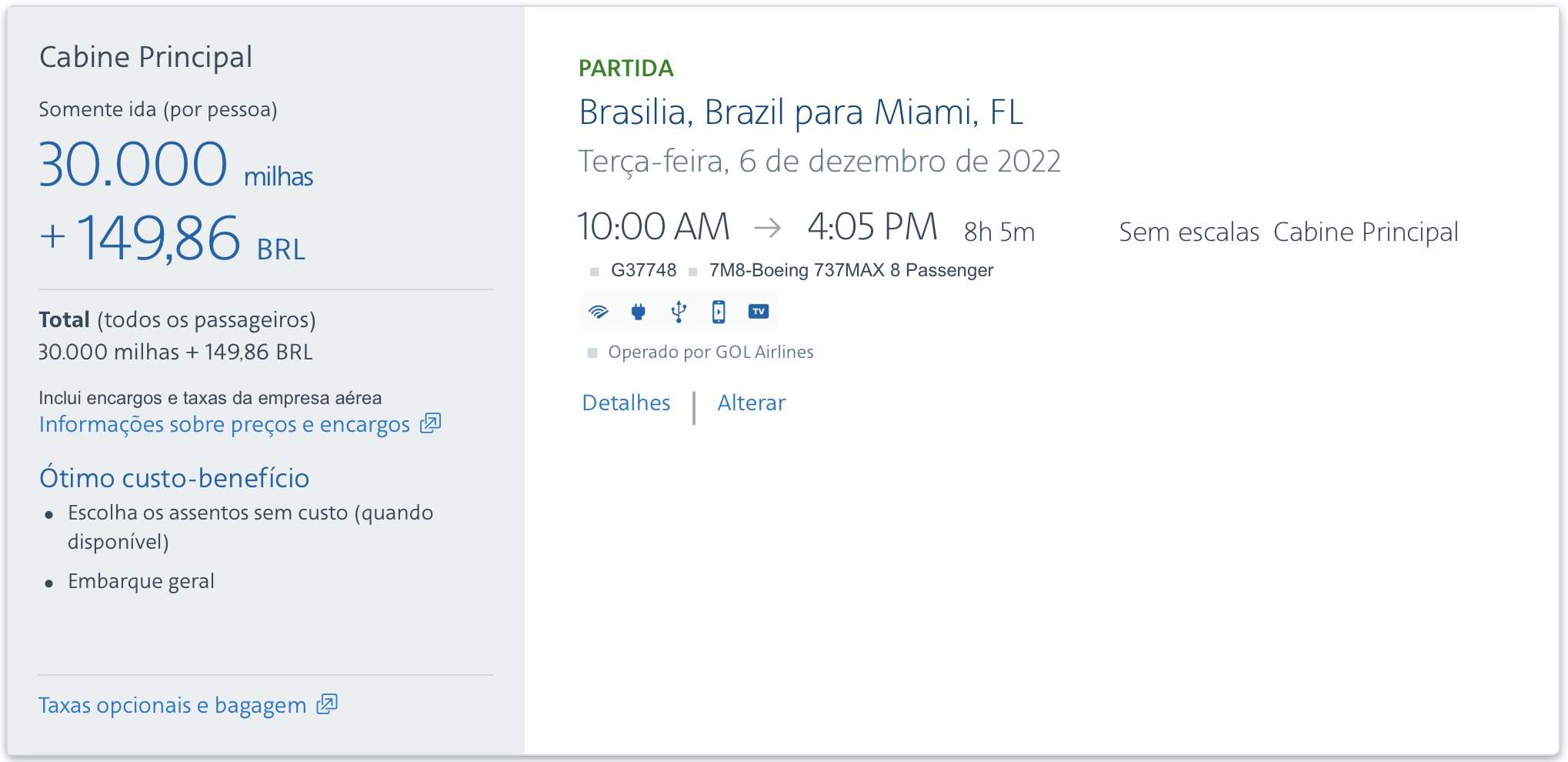Image resolution: width=1568 pixels, height=762 pixels.
Task: Click the flight number G37748
Action: [643, 270]
